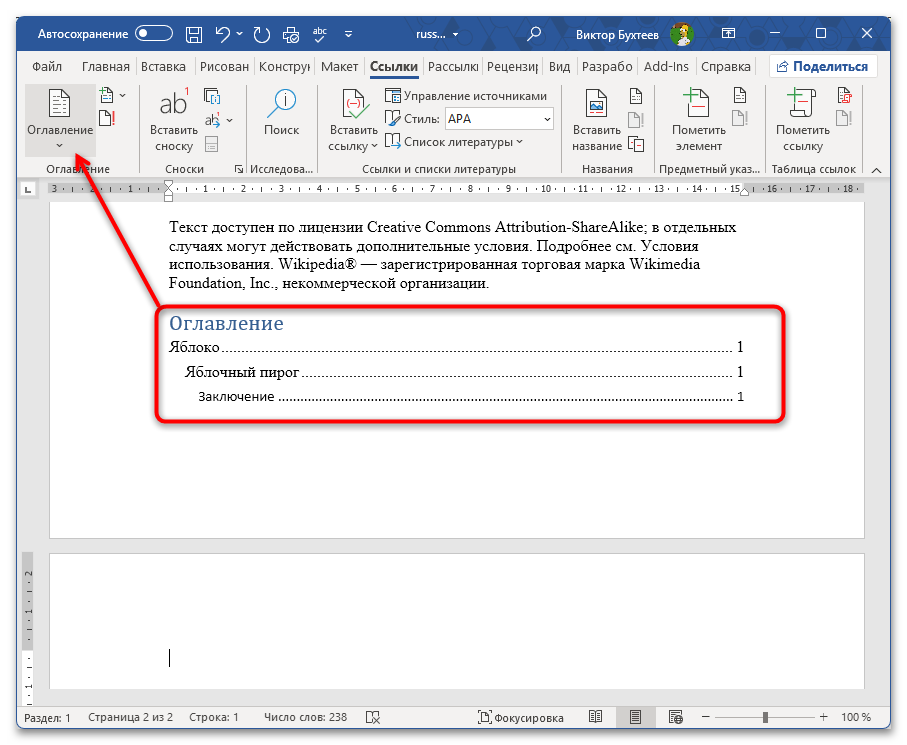907x745 pixels.
Task: Open the Оглавление table of contents button
Action: pos(60,119)
